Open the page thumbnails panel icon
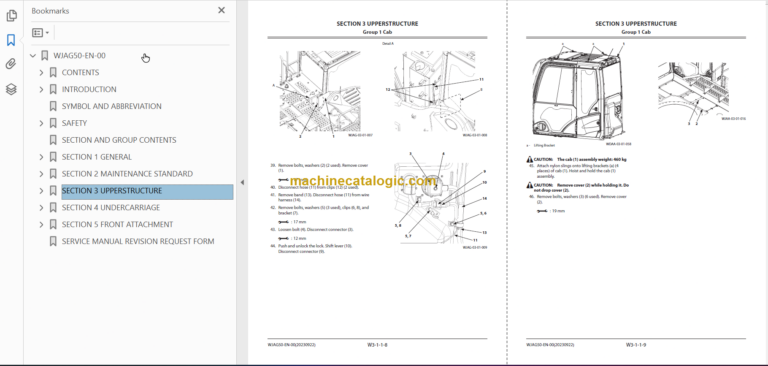 (x=11, y=16)
